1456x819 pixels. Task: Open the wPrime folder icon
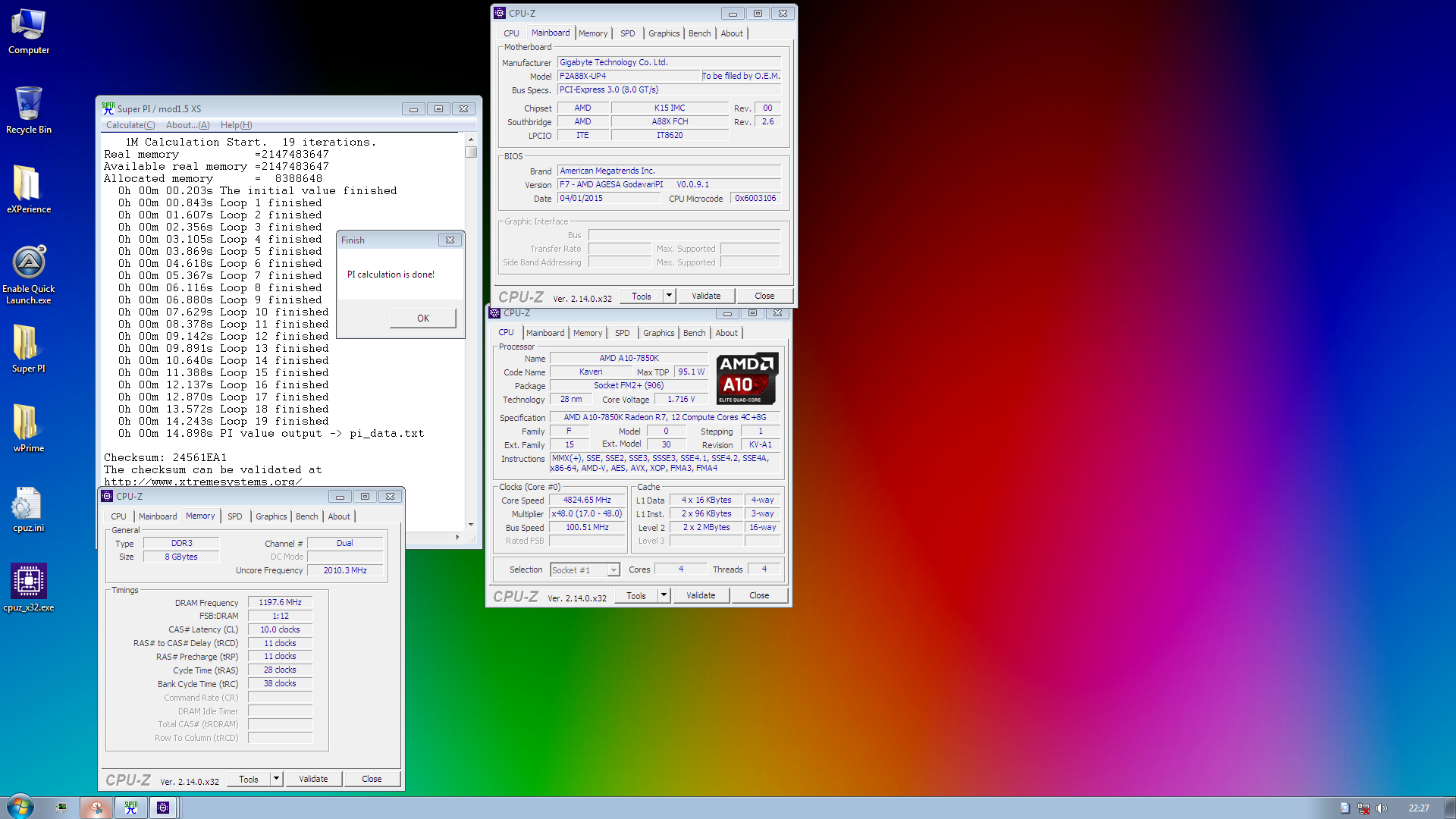(x=29, y=428)
